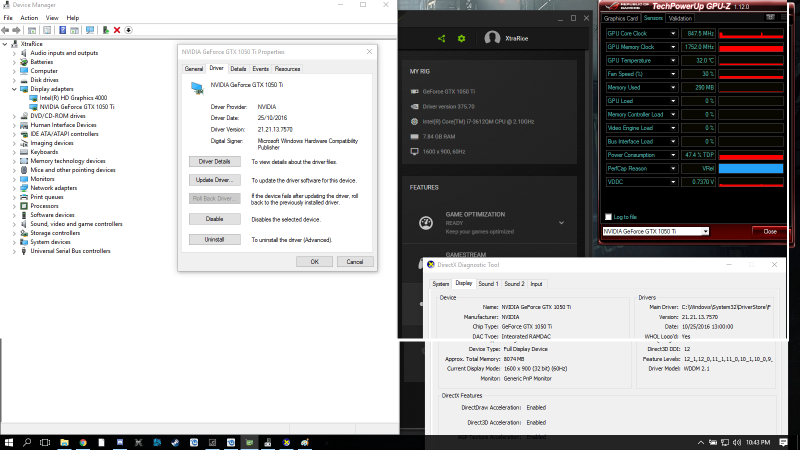Click Driver version 375.70 in My Rig

448,107
